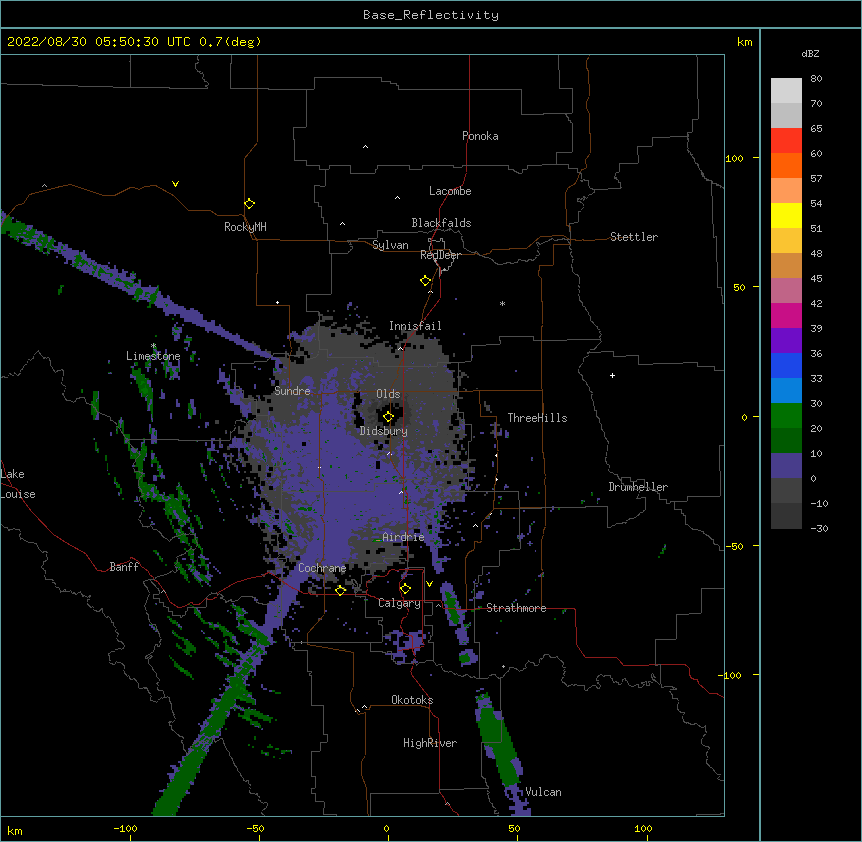
Task: Click the 80 dBZ light gray color swatch
Action: click(x=786, y=91)
